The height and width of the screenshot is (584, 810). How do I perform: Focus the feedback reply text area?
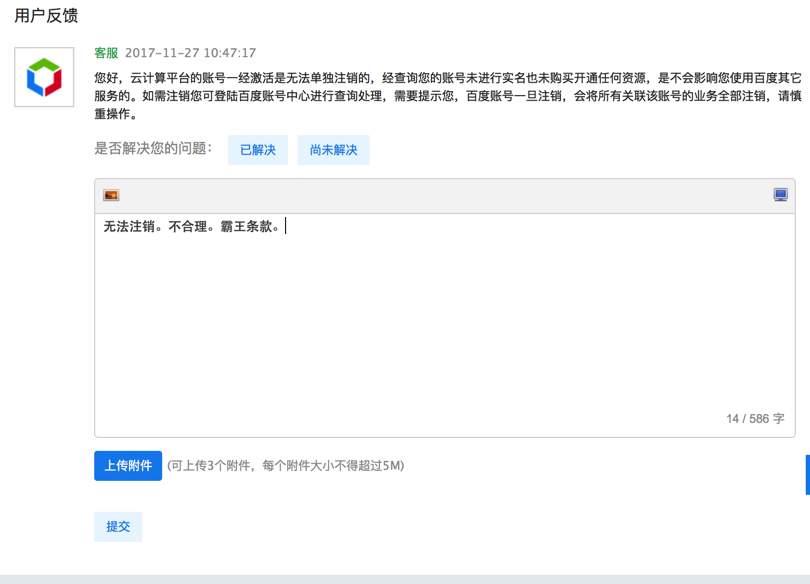[445, 325]
